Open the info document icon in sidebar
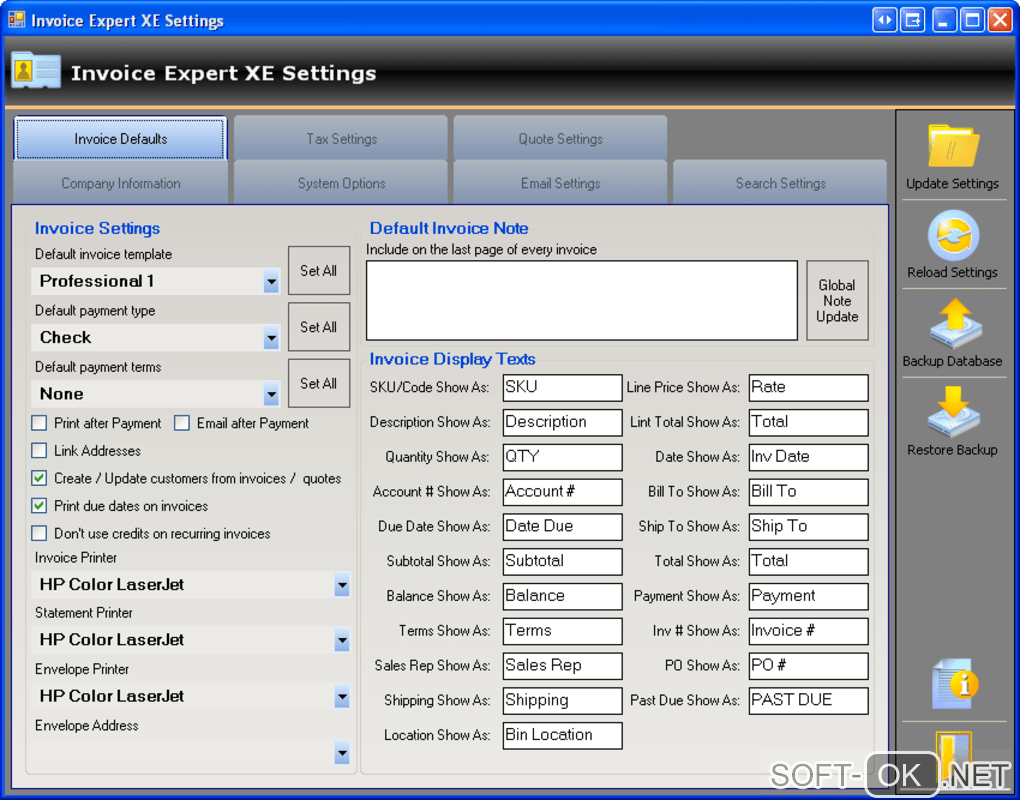Screen dimensions: 1020x800 pos(953,684)
